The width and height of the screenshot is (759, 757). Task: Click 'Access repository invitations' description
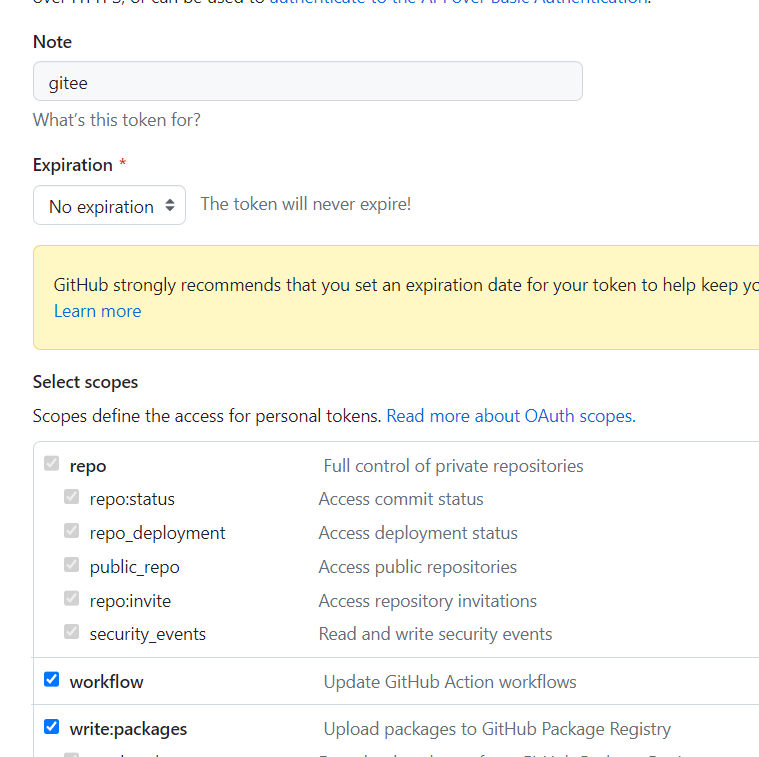pos(428,601)
